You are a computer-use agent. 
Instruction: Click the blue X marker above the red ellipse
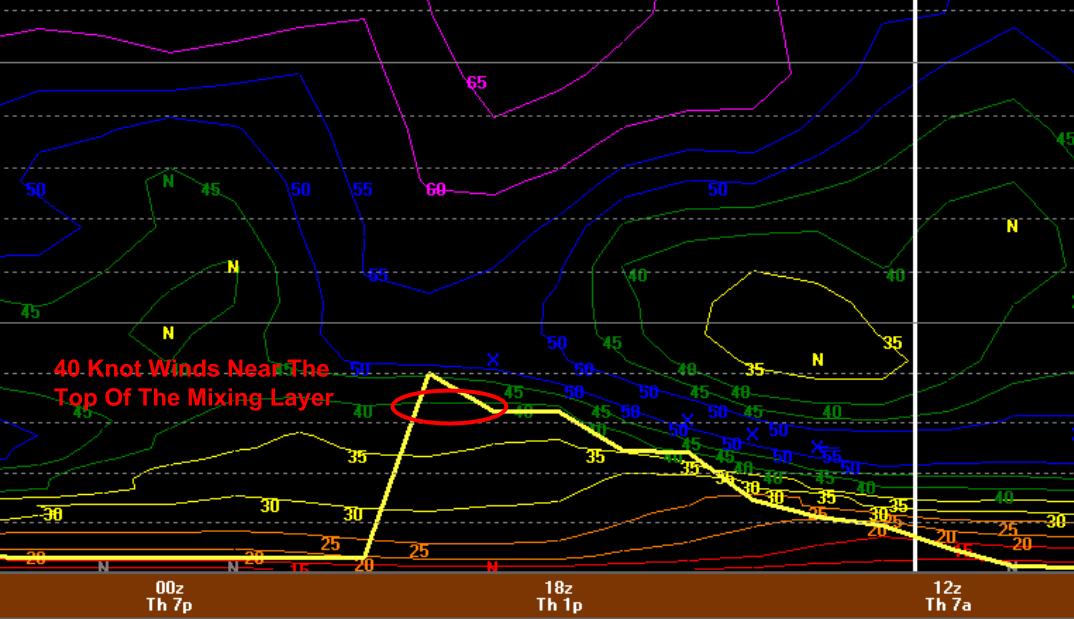coord(493,360)
